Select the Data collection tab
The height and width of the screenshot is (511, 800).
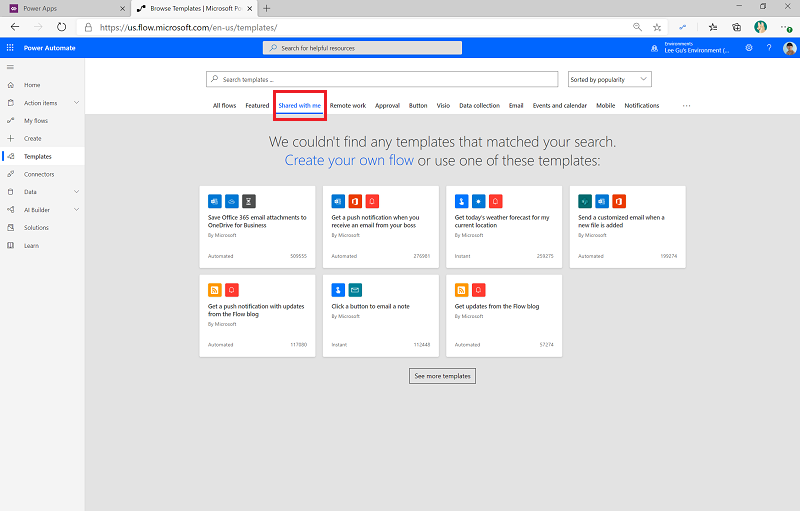pos(480,106)
